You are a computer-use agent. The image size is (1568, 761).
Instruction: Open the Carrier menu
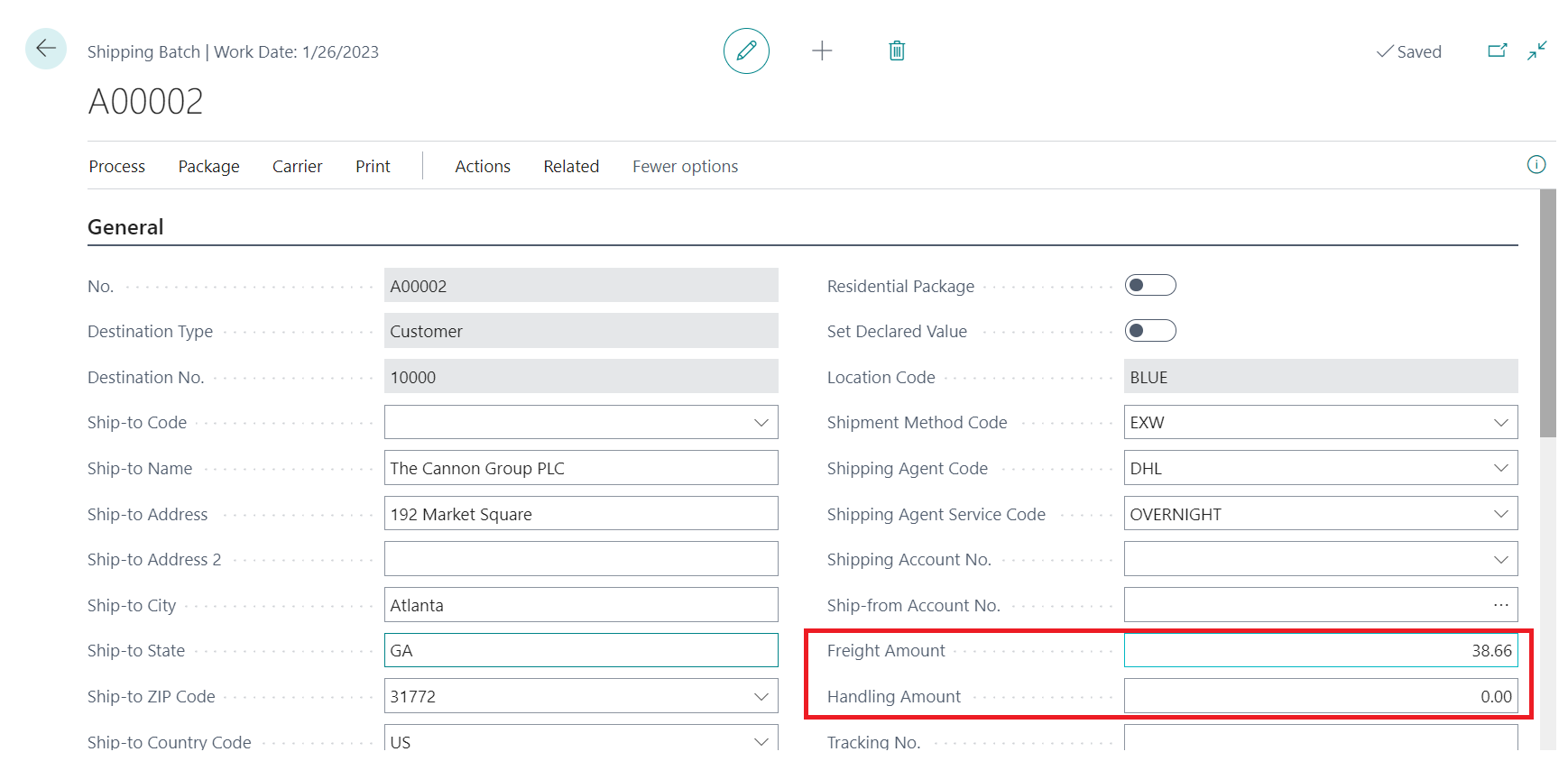coord(297,167)
